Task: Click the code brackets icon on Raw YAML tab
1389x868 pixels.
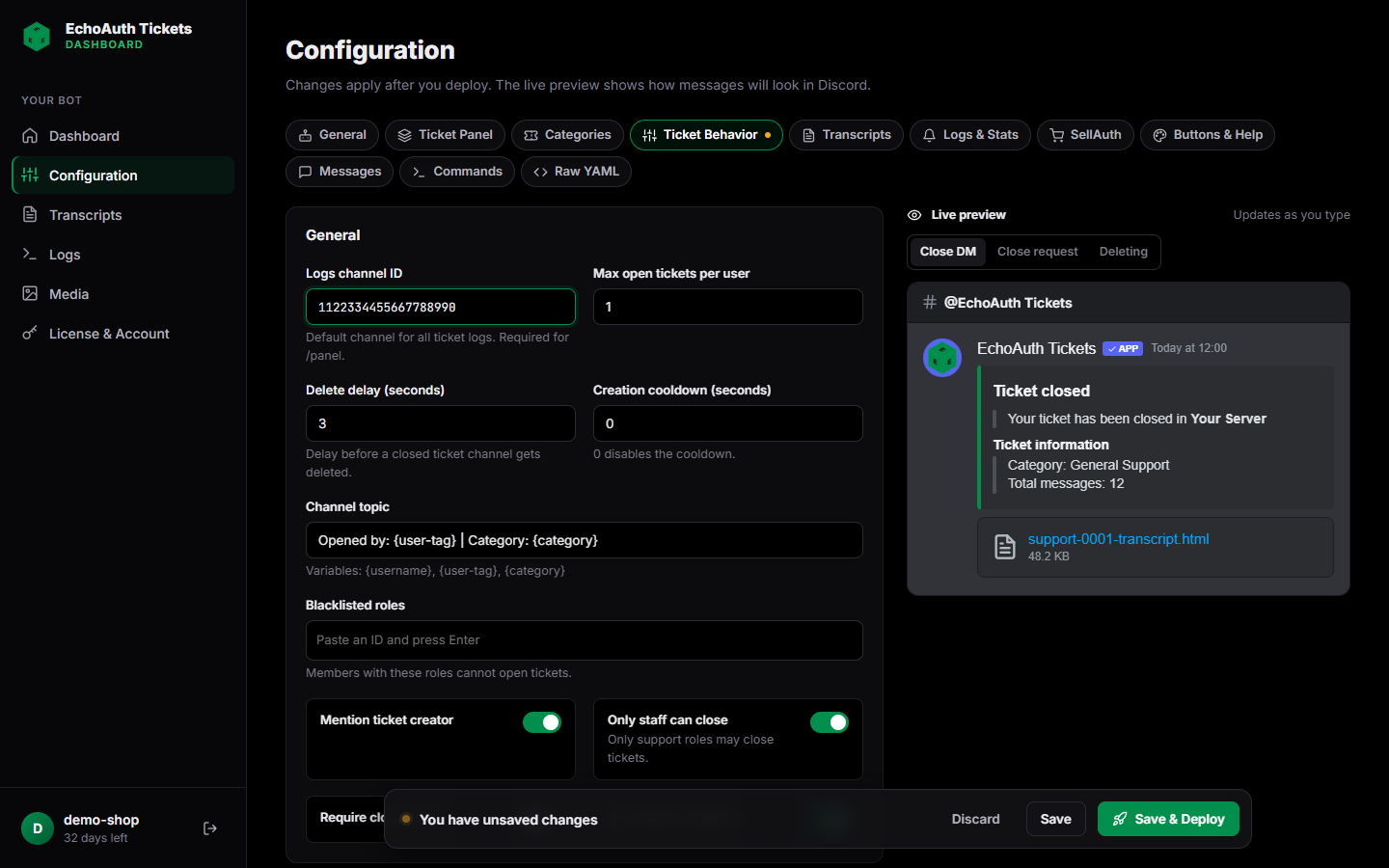Action: [540, 172]
